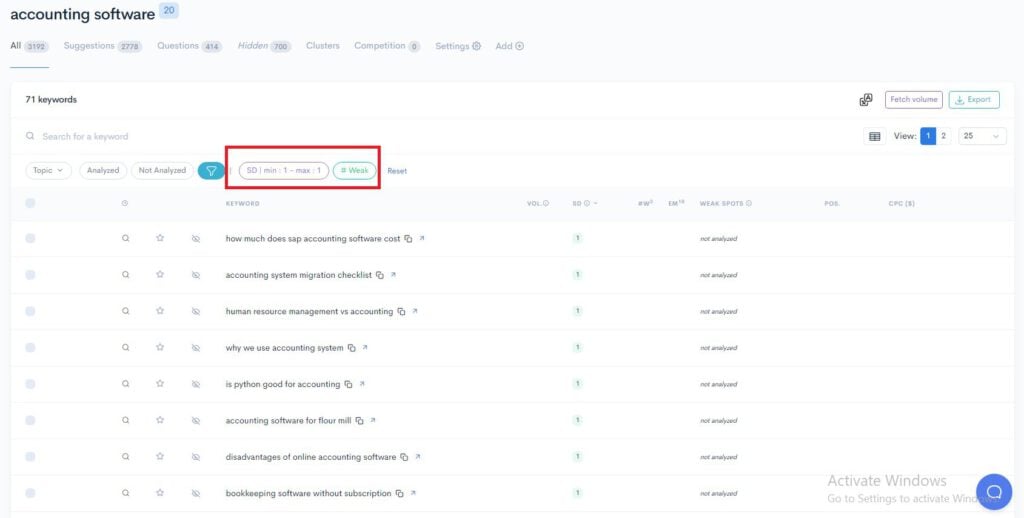Click the 71 keywords count text

51,100
